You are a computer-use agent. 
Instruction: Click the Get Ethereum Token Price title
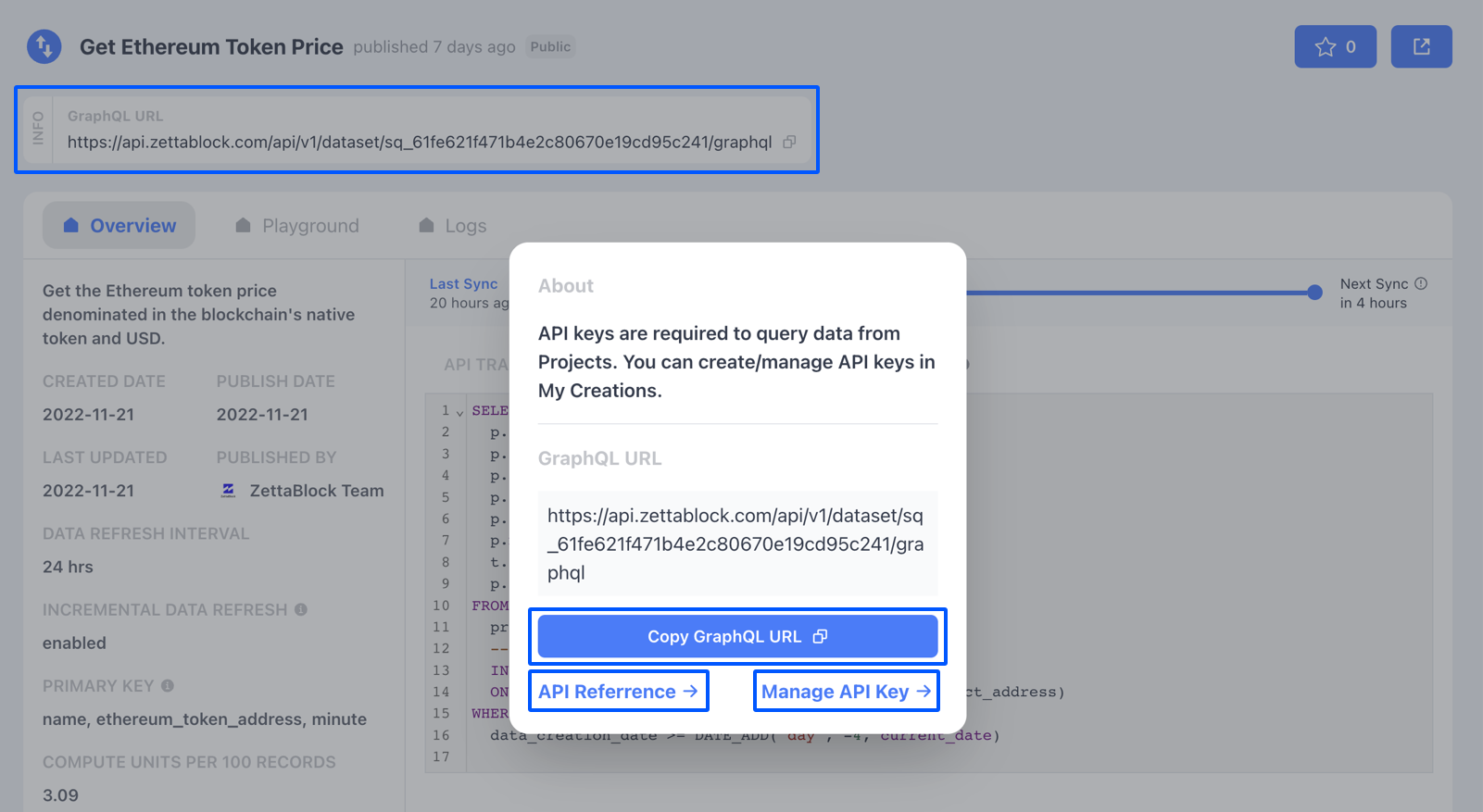click(211, 46)
